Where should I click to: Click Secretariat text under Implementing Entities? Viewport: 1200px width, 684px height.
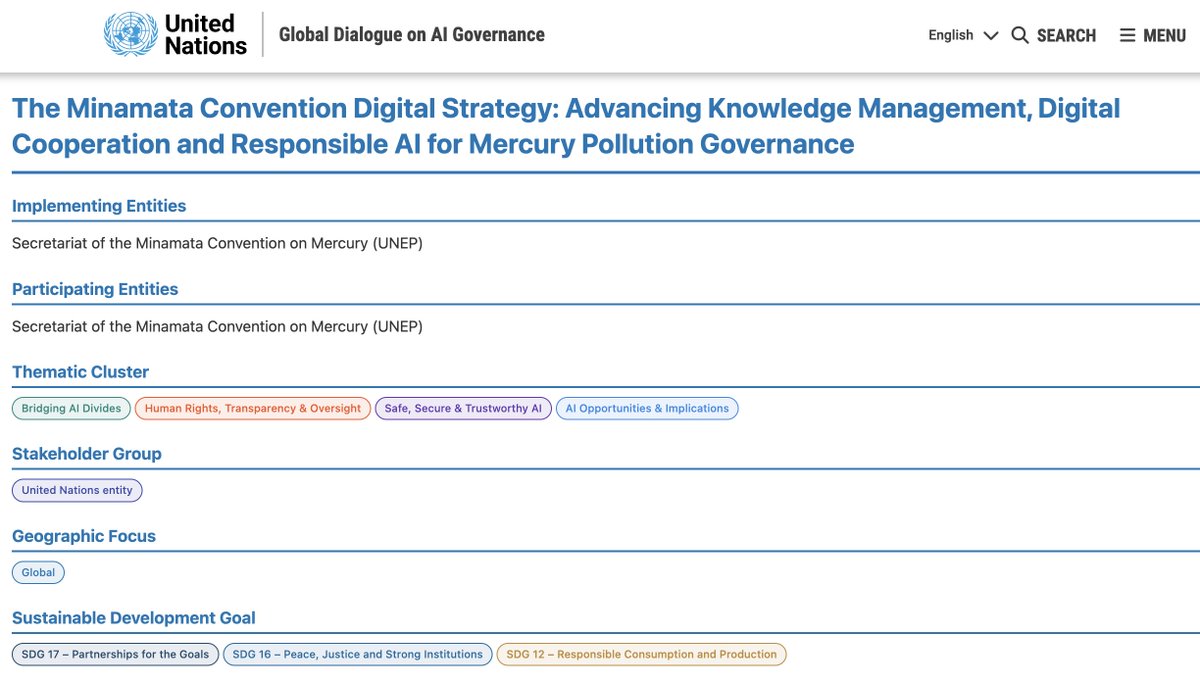point(217,243)
